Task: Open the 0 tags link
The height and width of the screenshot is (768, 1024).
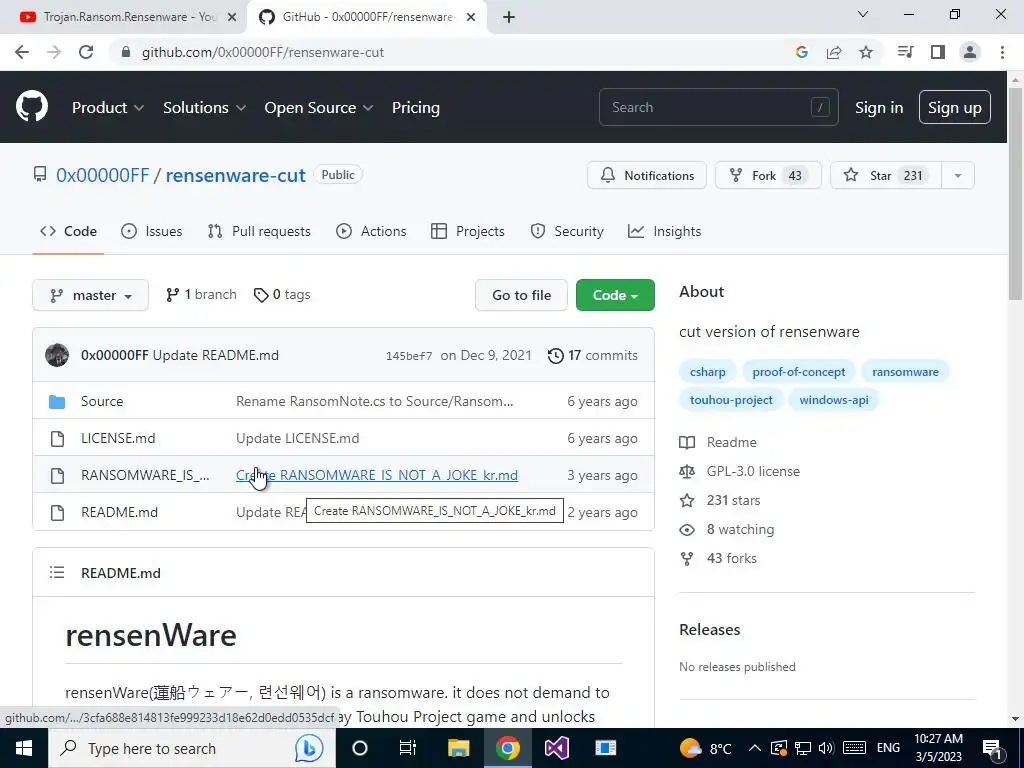Action: pyautogui.click(x=282, y=295)
